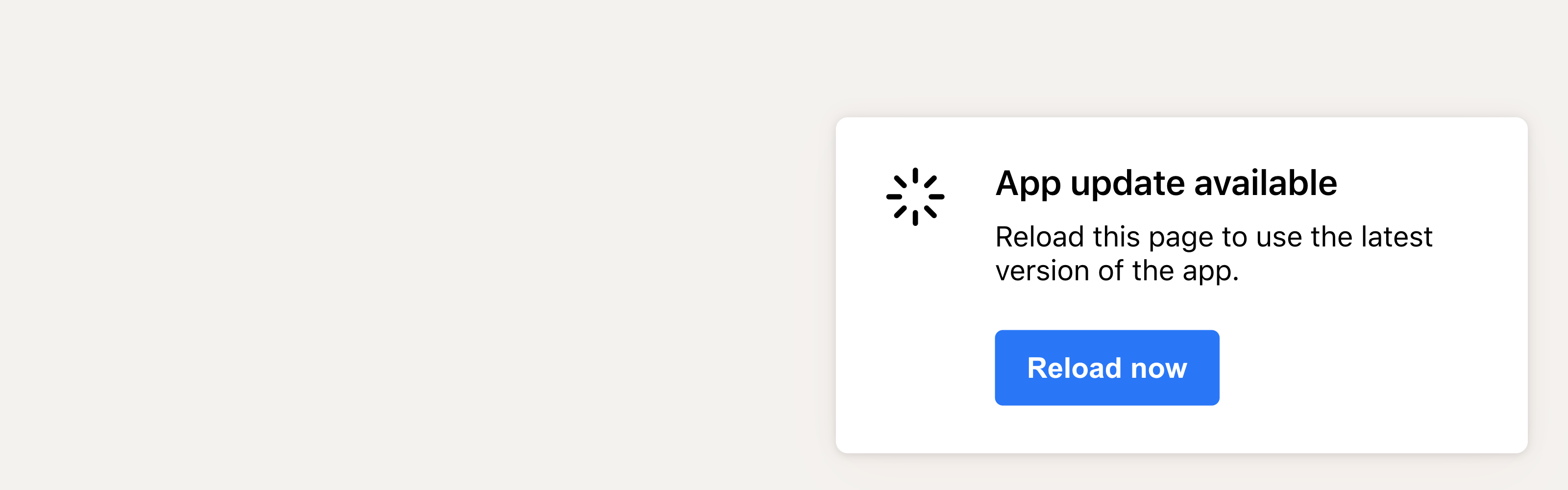Click the 'App update available' heading
Screen dimensions: 1568x490
[1166, 183]
